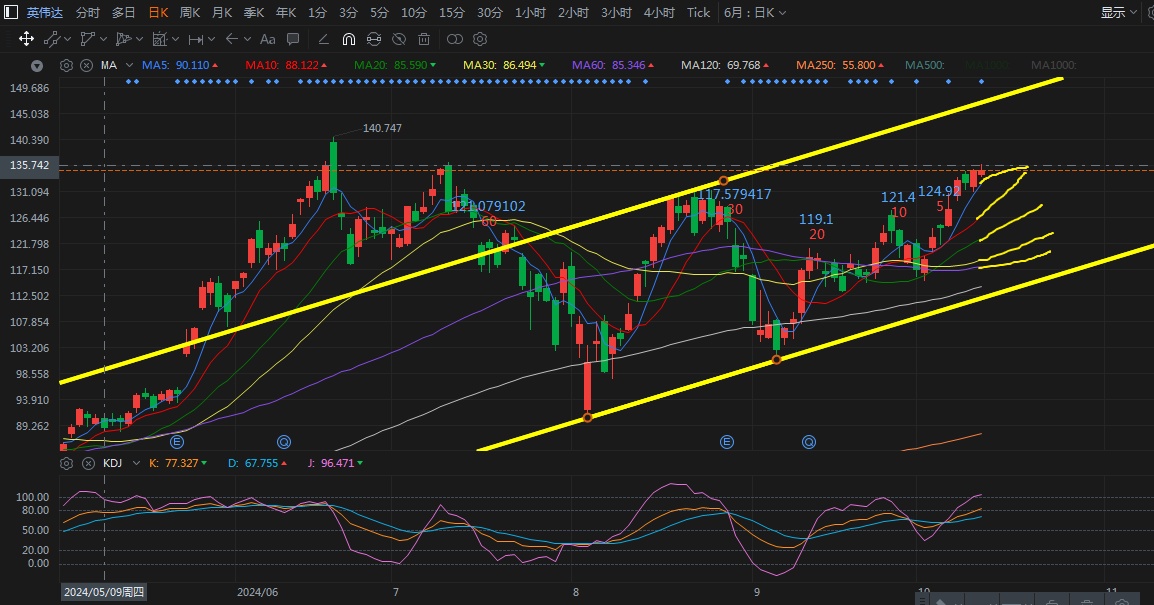
Task: Switch to 周K weekly chart tab
Action: (190, 12)
